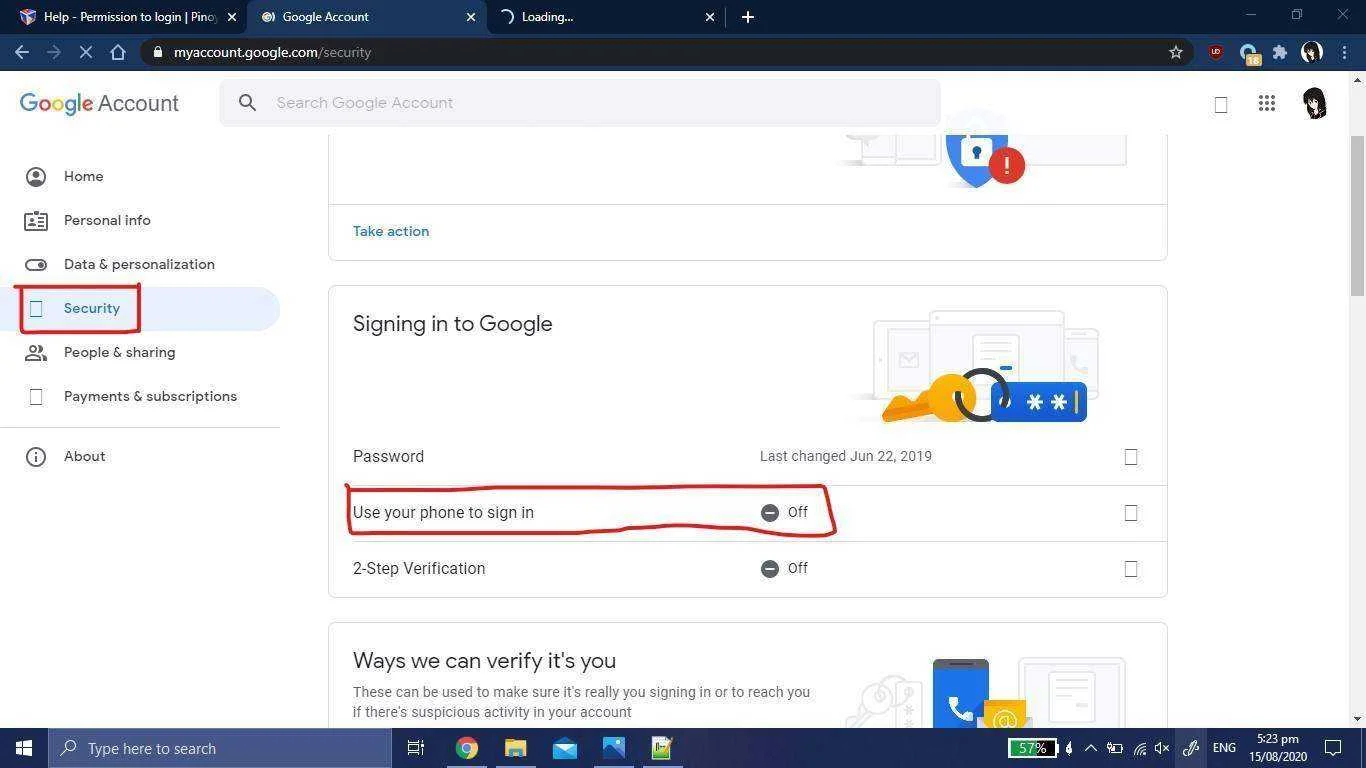Close the Google Account tab
Viewport: 1366px width, 768px height.
pos(471,17)
